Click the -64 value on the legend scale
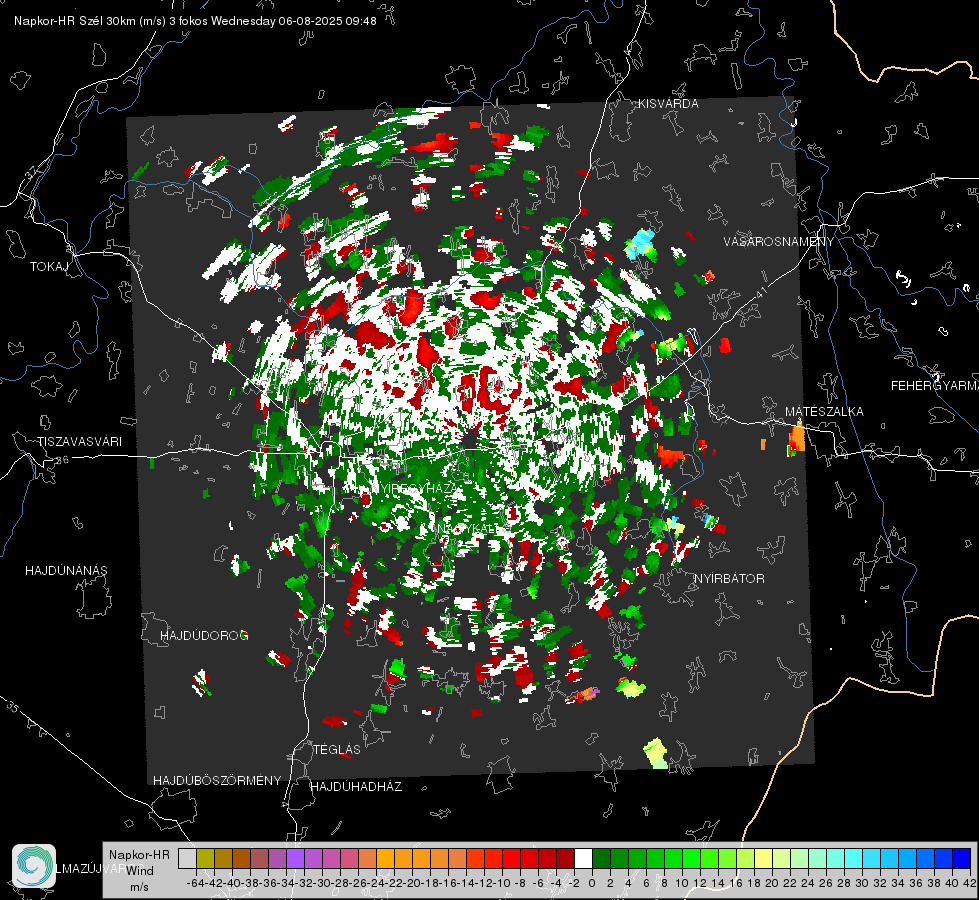979x900 pixels. [x=196, y=883]
